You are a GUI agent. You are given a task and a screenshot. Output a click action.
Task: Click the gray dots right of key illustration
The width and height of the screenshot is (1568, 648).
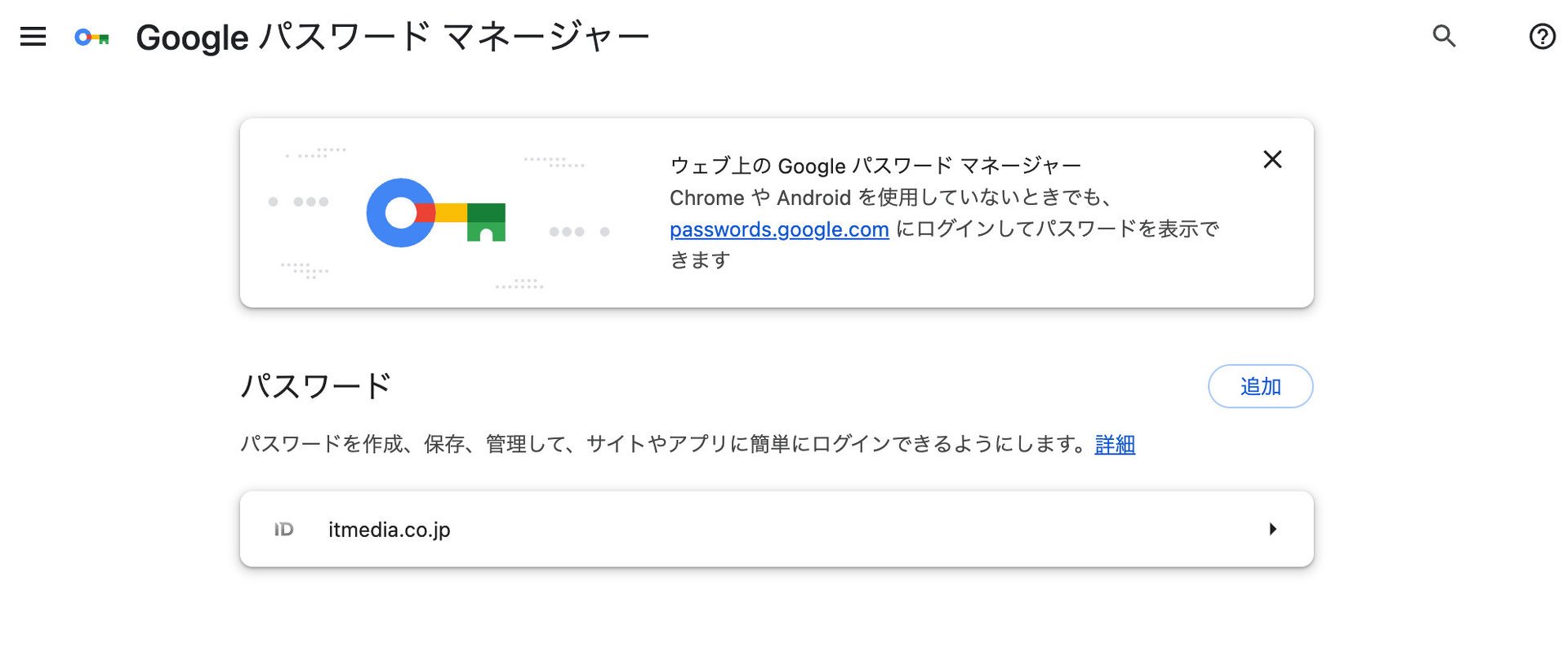pos(579,232)
